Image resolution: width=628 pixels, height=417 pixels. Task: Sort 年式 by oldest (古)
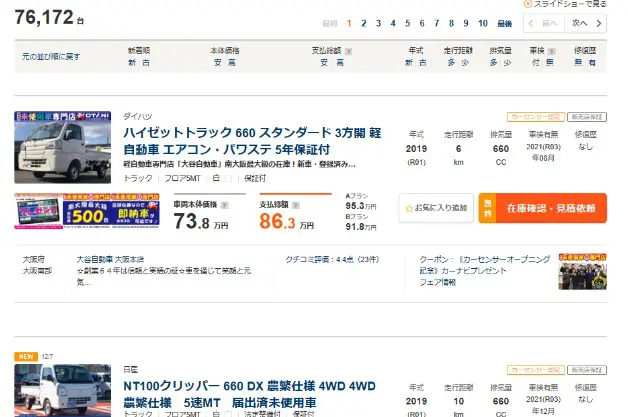[x=423, y=63]
